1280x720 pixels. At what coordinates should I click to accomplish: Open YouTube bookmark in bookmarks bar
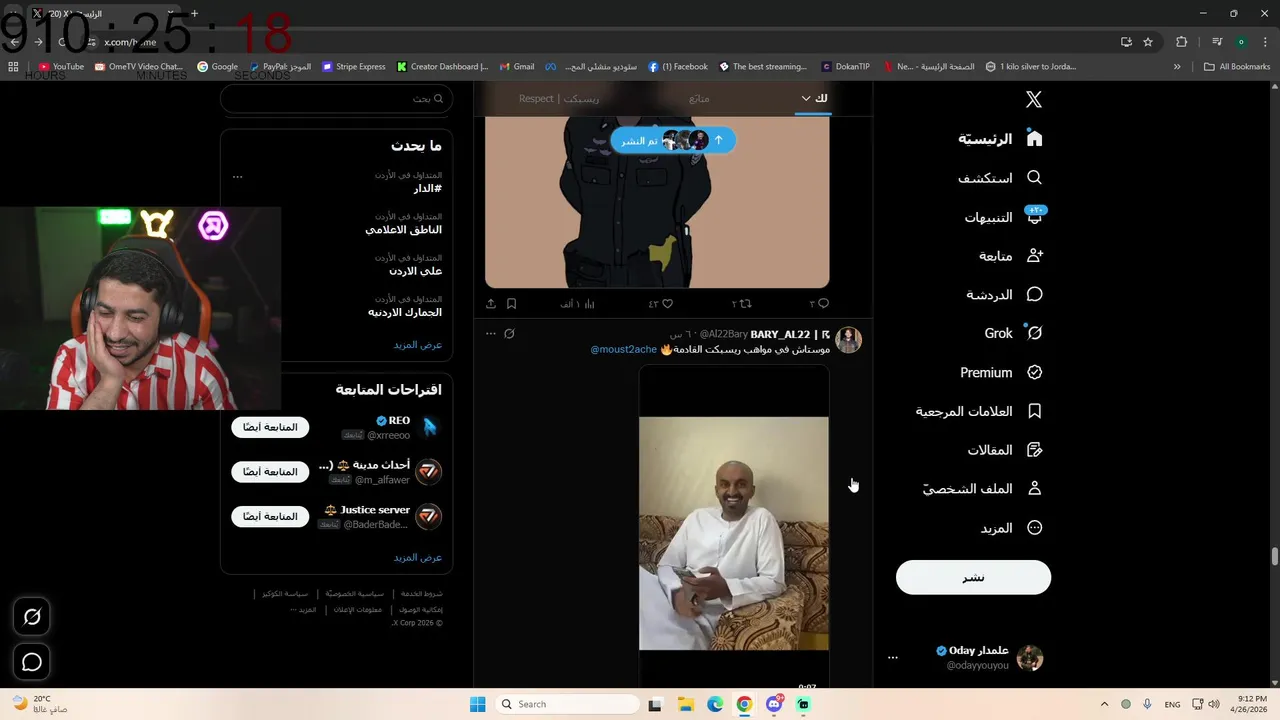61,67
